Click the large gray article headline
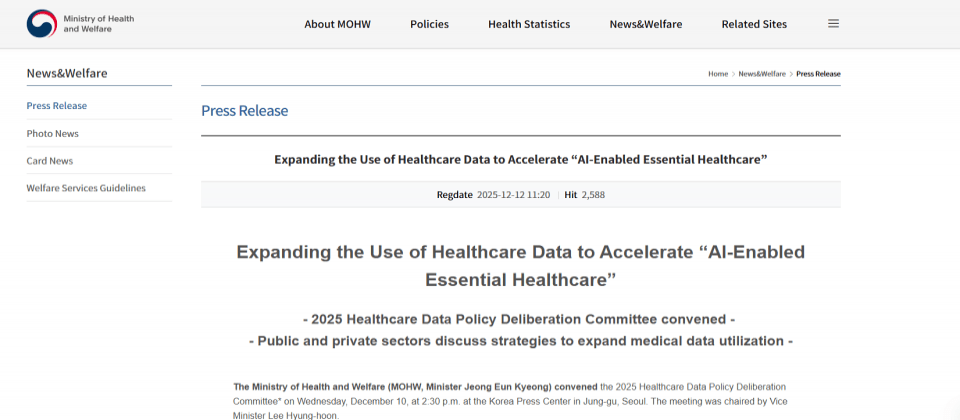 point(520,265)
